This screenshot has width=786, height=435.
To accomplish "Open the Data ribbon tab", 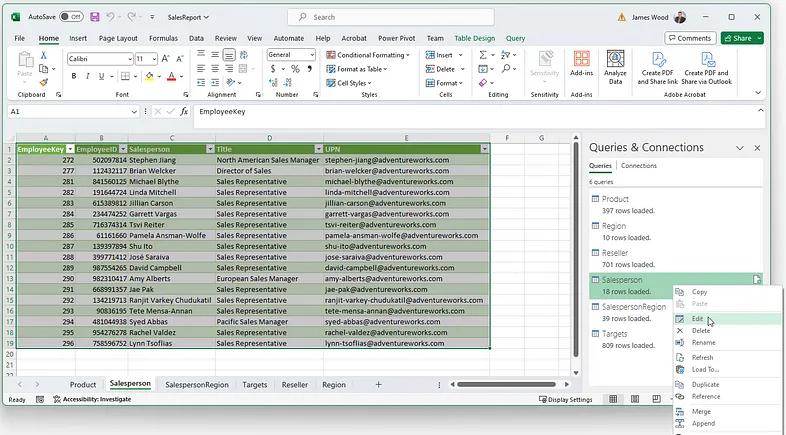I will [196, 38].
